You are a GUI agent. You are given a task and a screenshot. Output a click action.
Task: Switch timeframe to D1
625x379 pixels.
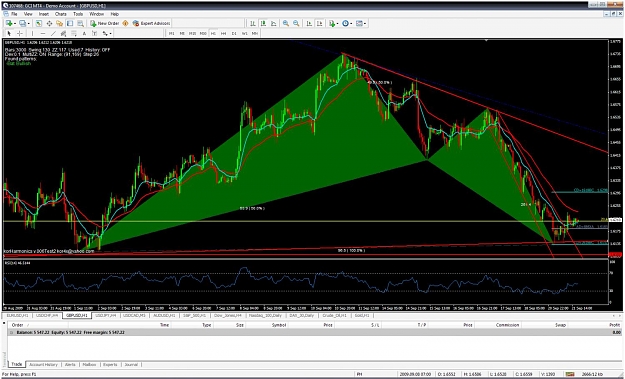(x=234, y=33)
